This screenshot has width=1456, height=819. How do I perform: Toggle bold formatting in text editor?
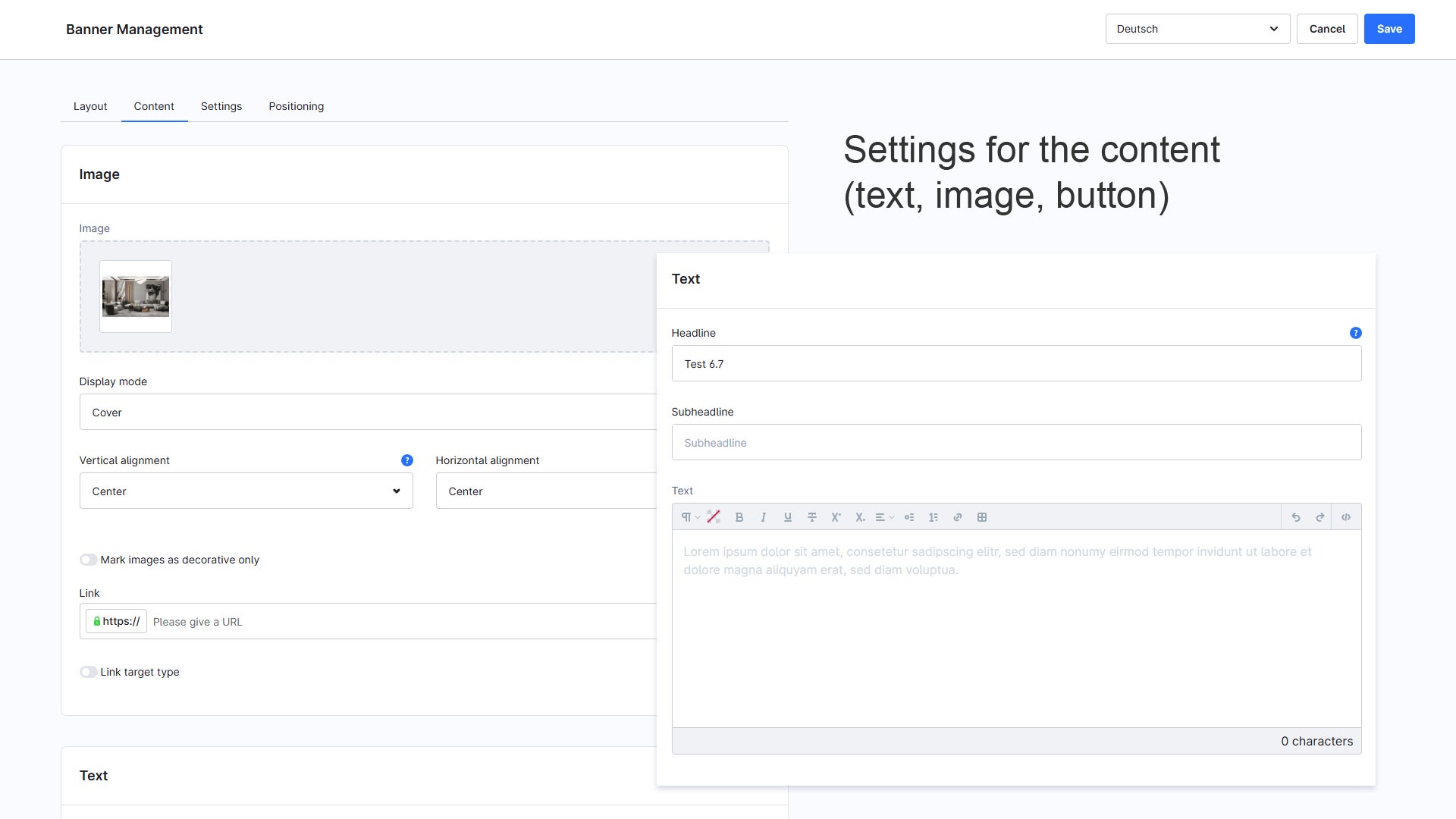pos(739,517)
